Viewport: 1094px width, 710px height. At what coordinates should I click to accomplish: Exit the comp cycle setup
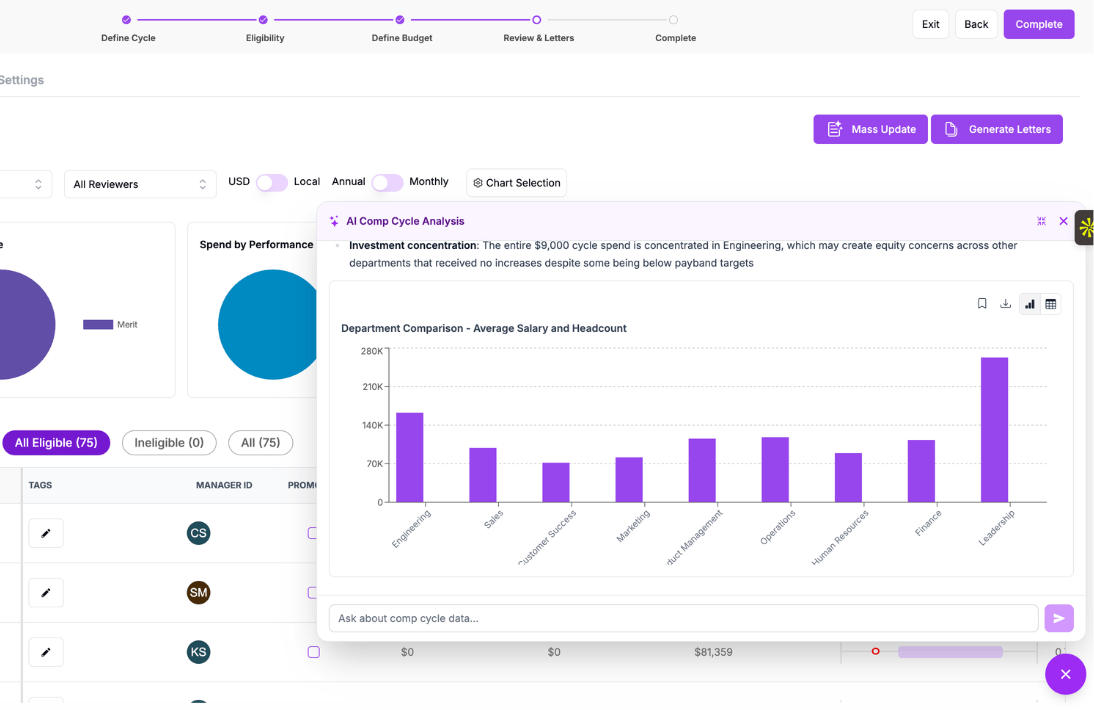click(x=930, y=23)
